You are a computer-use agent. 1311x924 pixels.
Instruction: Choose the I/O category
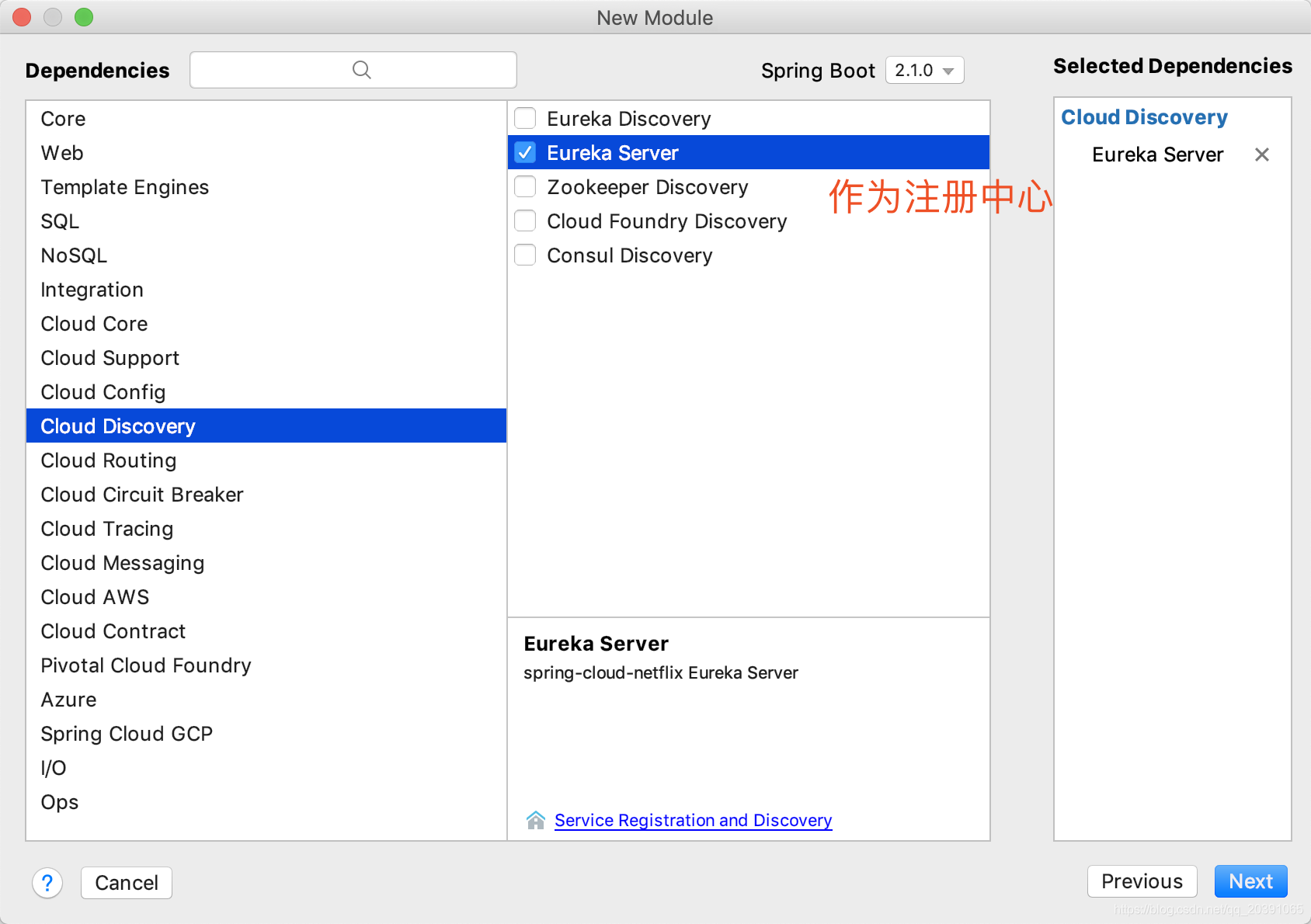coord(266,768)
